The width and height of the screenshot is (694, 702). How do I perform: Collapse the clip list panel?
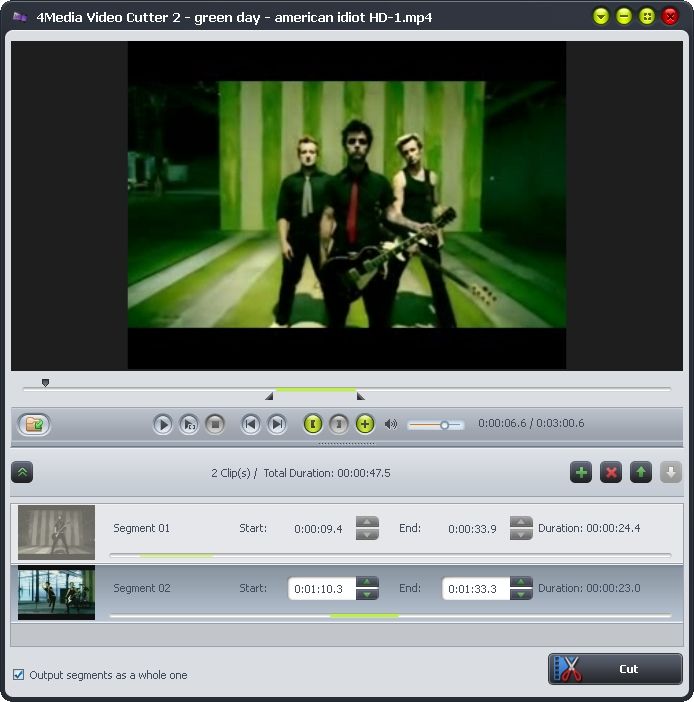click(x=22, y=472)
